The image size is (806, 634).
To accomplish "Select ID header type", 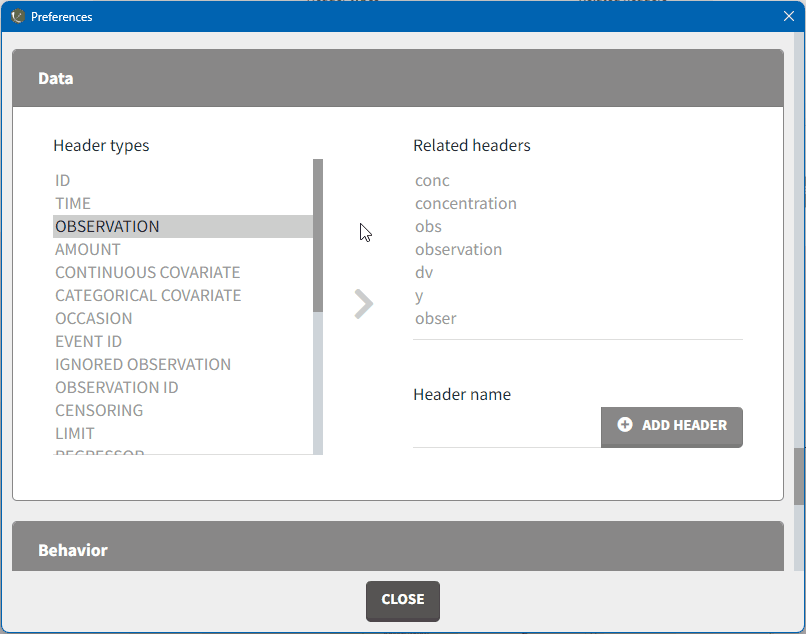I will [x=63, y=181].
